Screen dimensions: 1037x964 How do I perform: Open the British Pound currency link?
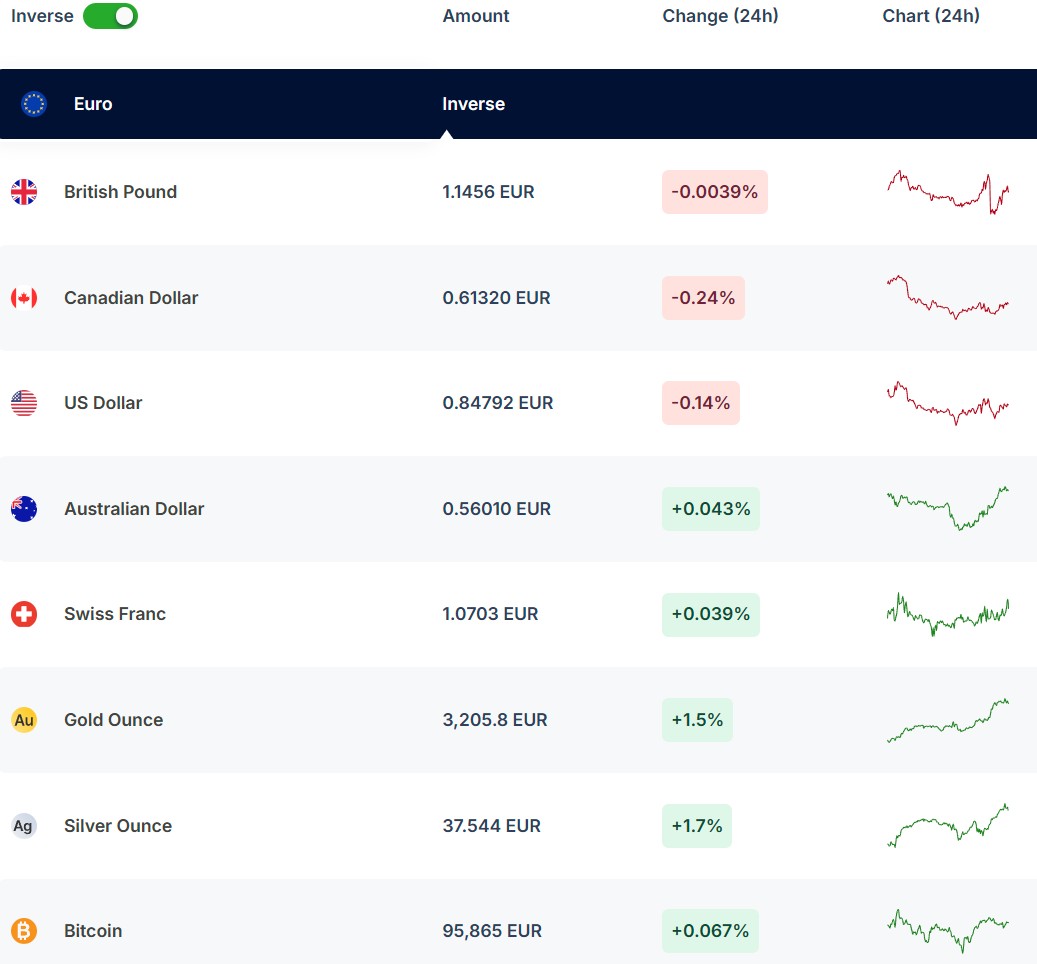tap(120, 192)
